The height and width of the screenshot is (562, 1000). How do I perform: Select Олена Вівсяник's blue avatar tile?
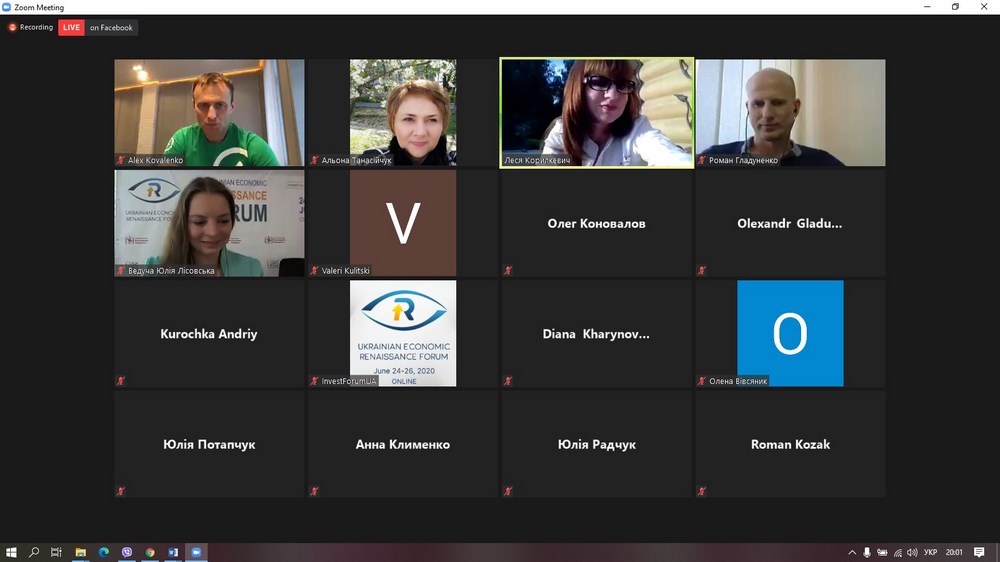tap(790, 333)
